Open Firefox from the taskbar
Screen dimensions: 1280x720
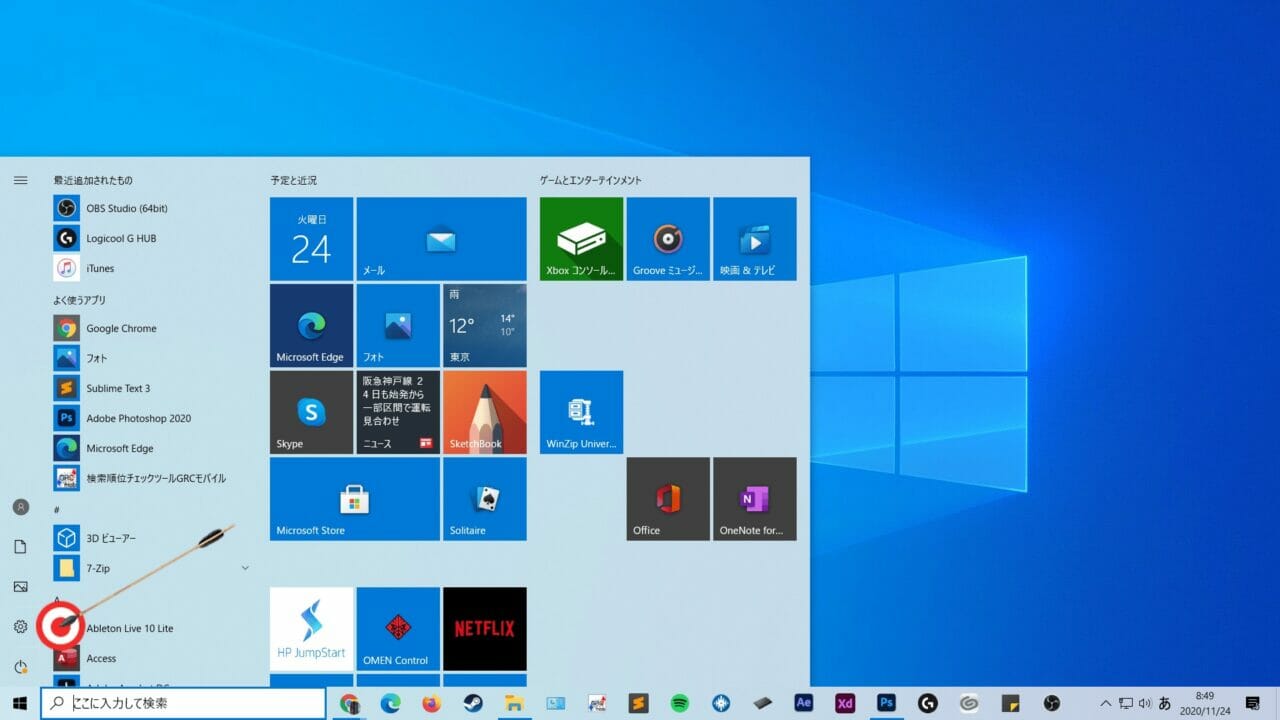[x=431, y=703]
